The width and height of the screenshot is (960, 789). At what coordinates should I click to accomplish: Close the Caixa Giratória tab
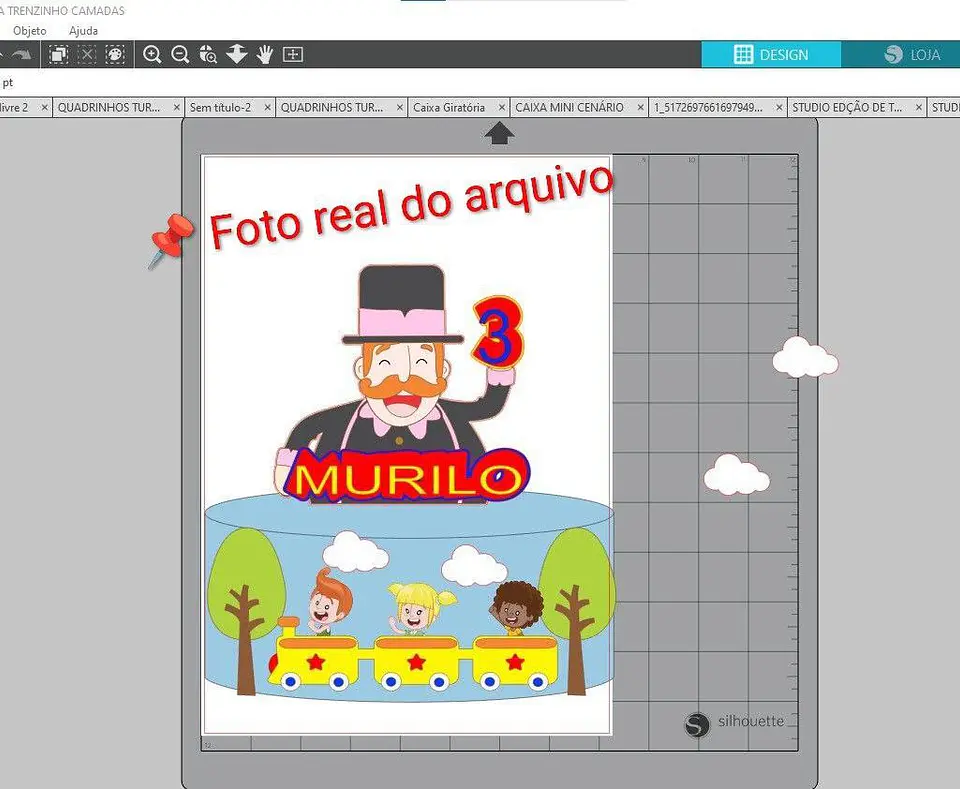pos(502,107)
